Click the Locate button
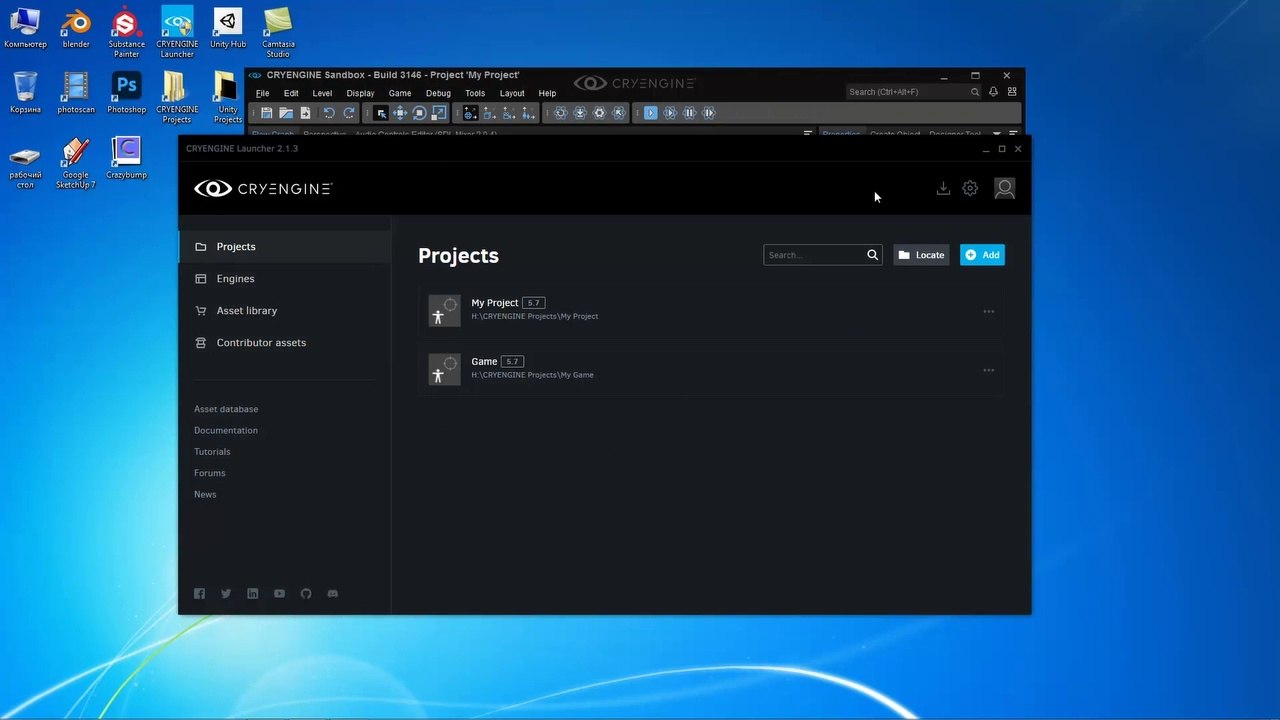Image resolution: width=1280 pixels, height=720 pixels. pyautogui.click(x=921, y=255)
